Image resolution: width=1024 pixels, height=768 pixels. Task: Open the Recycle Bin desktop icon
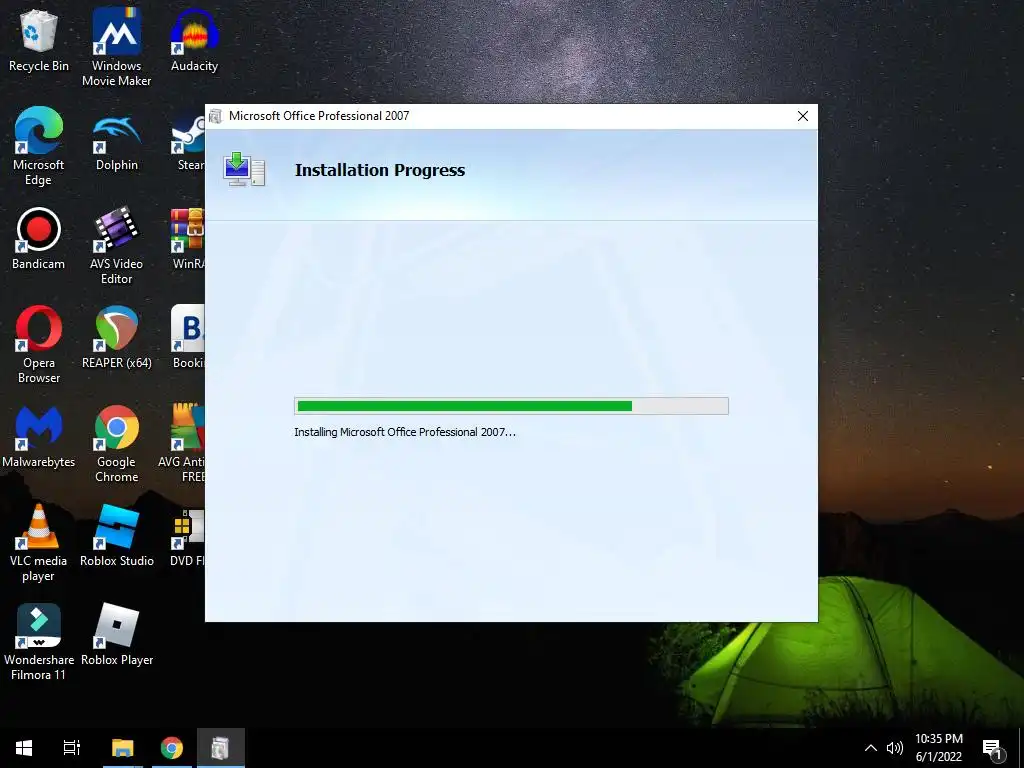(x=39, y=40)
